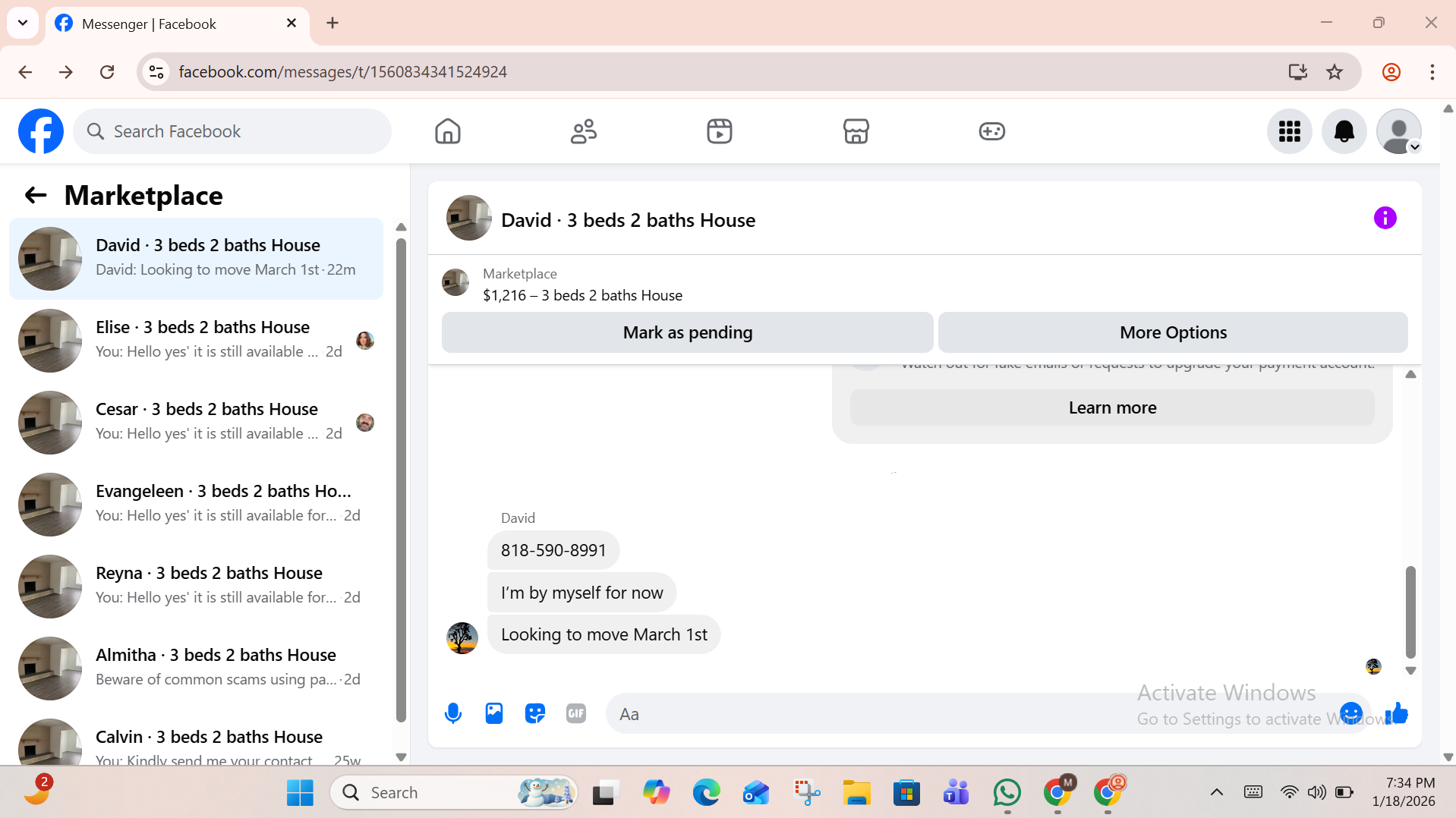Click the Search Facebook field

click(x=232, y=131)
